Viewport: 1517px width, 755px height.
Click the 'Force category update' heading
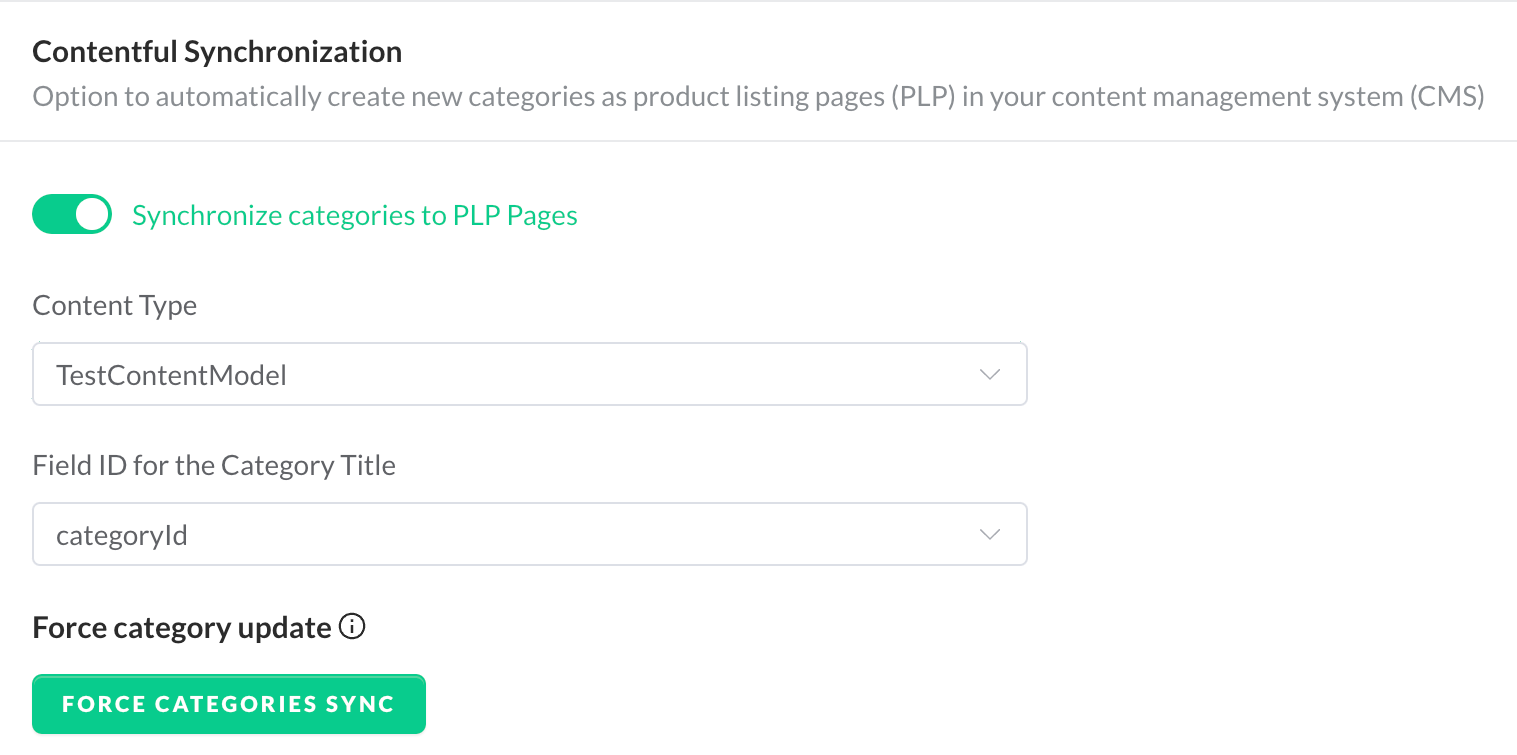pyautogui.click(x=182, y=628)
